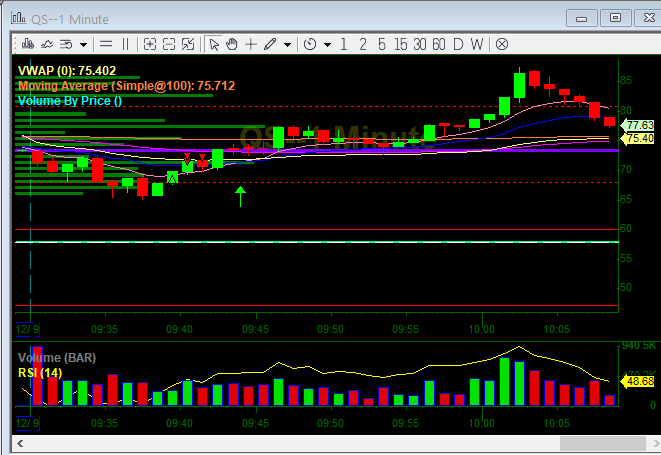This screenshot has width=661, height=455.
Task: Click the zoom in icon
Action: [150, 44]
